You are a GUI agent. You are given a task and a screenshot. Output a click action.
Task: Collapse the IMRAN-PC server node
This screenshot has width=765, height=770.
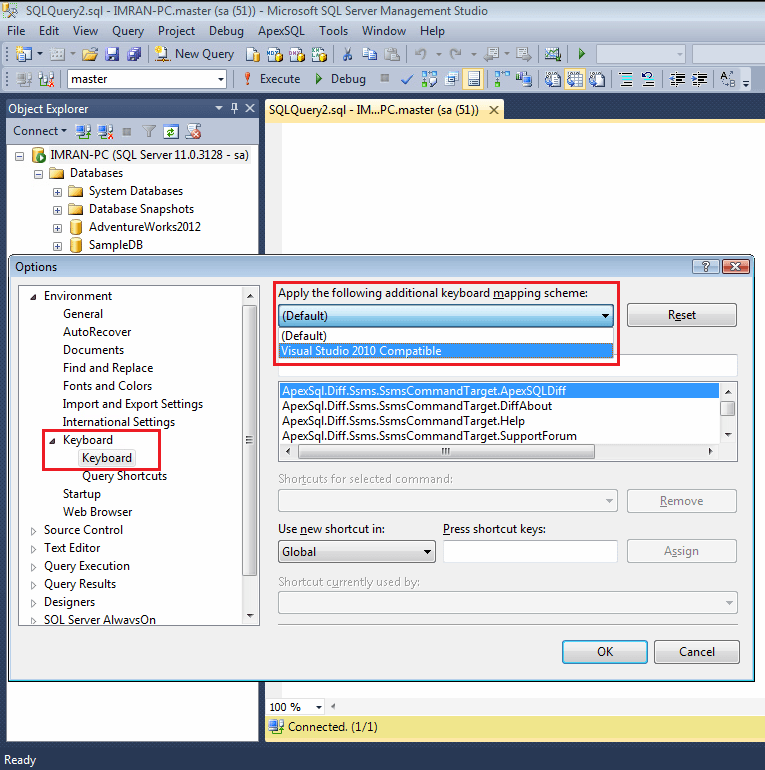20,156
